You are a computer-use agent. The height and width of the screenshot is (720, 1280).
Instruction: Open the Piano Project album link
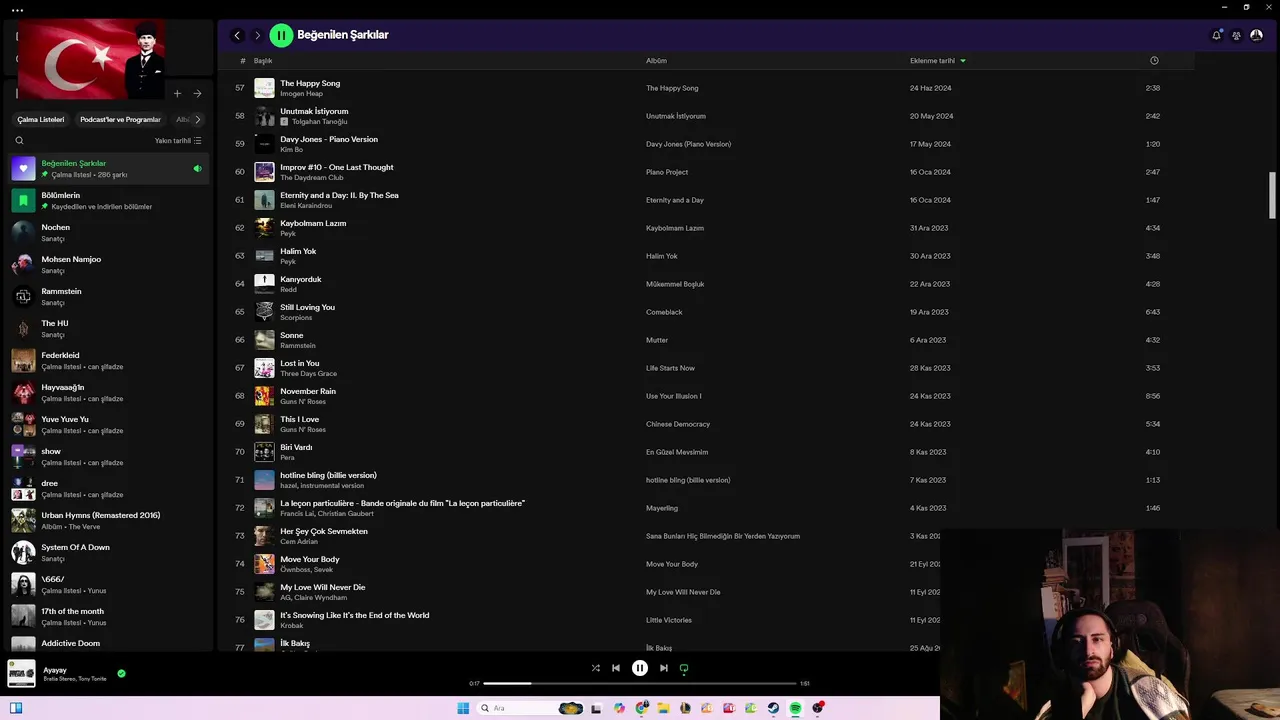point(667,172)
